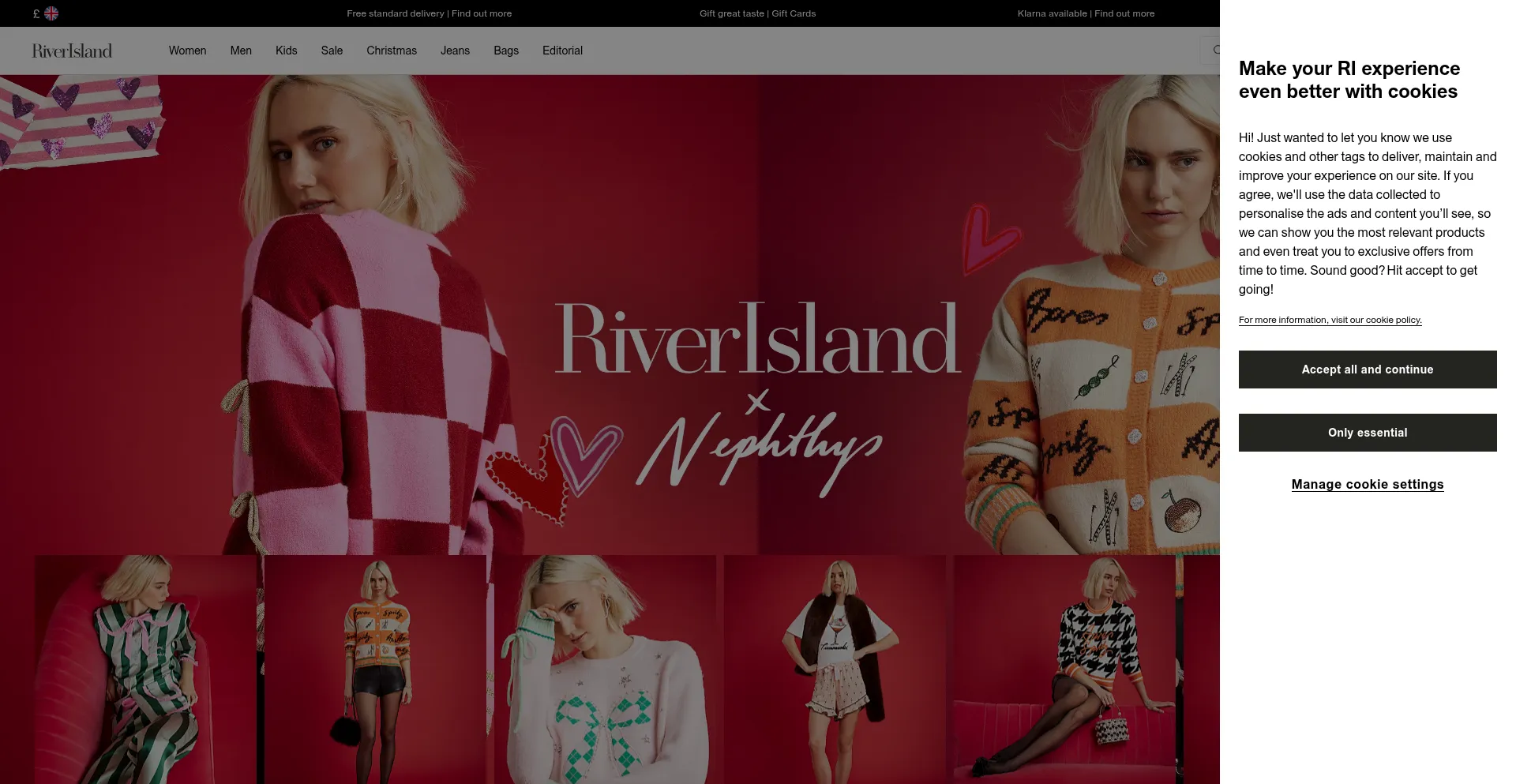Click Klarna available Find out more

click(1086, 13)
